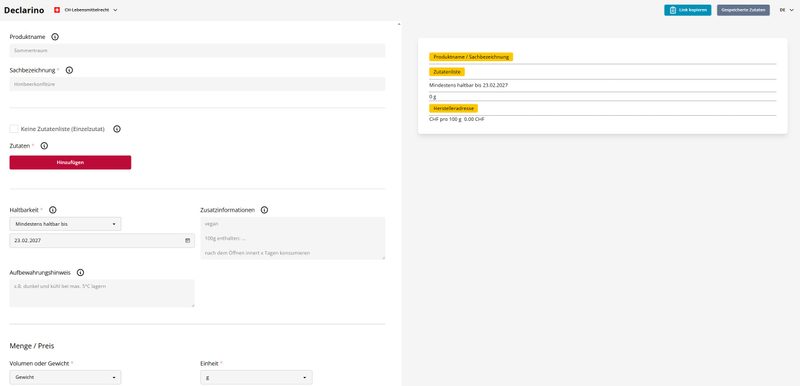Viewport: 800px width, 386px height.
Task: Focus the Zusatzinformationen text area
Action: click(x=293, y=238)
